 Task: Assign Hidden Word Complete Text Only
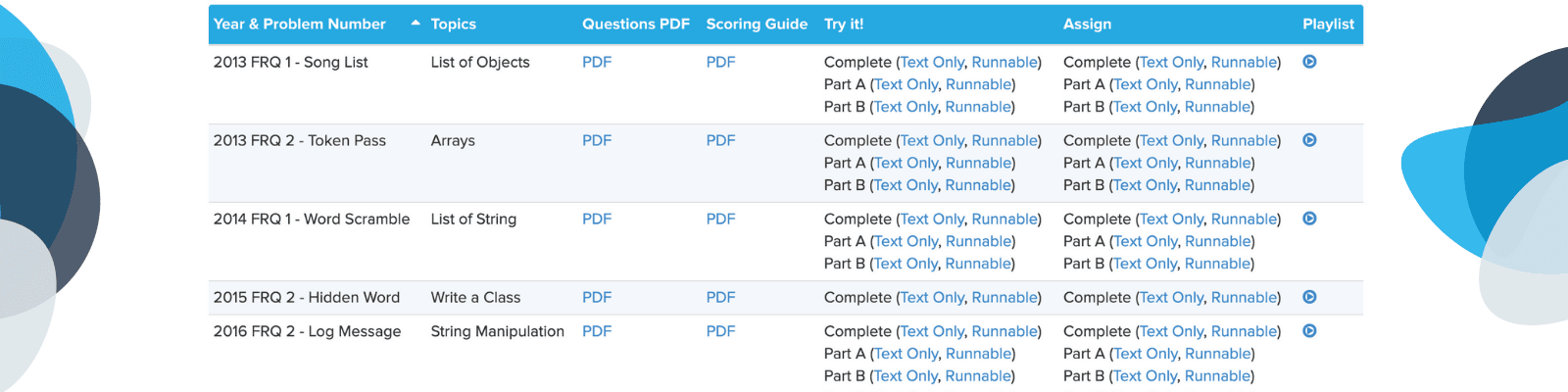1172,297
